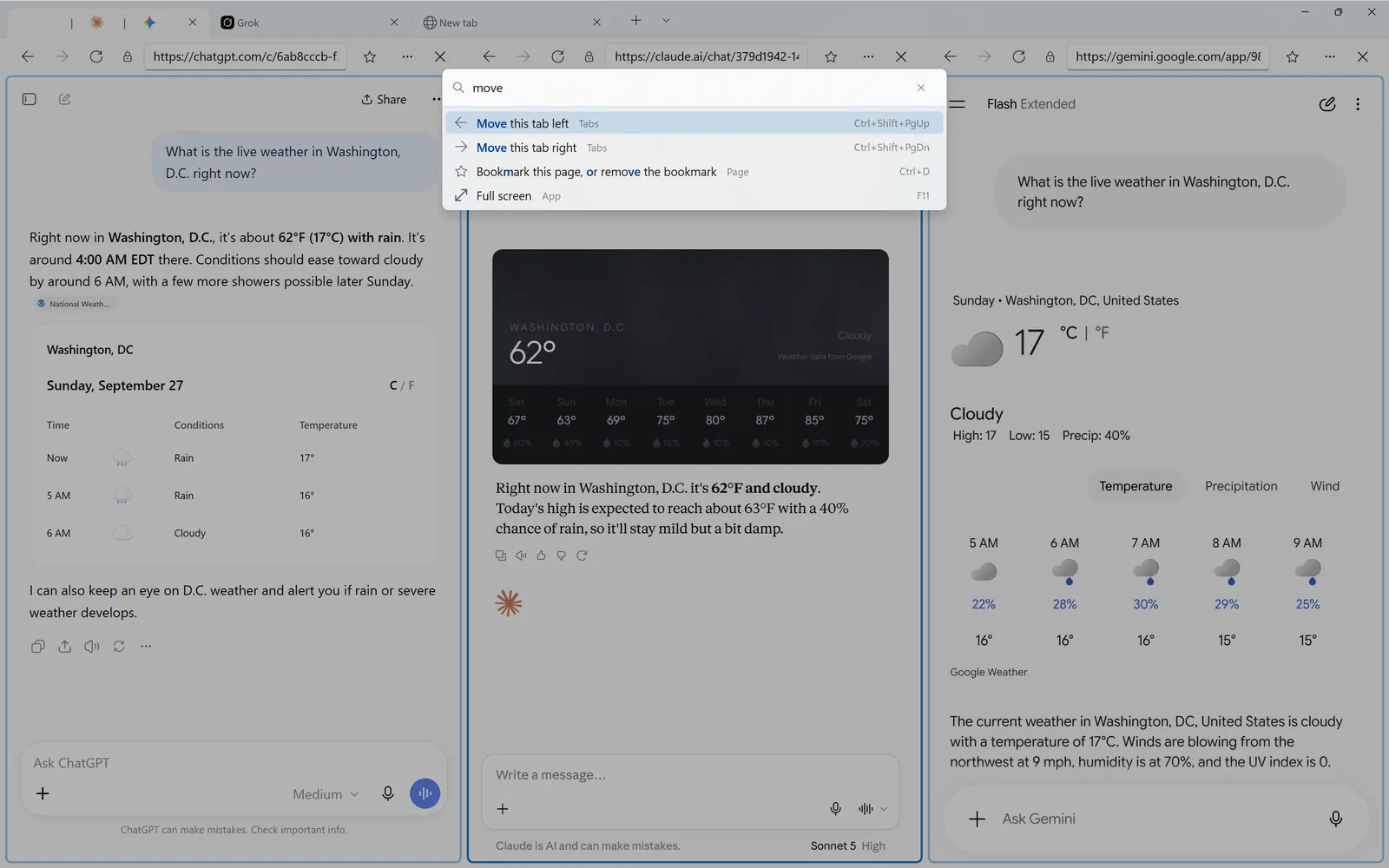Start ChatGPT voice mode blue button
Image resolution: width=1389 pixels, height=868 pixels.
pyautogui.click(x=425, y=793)
